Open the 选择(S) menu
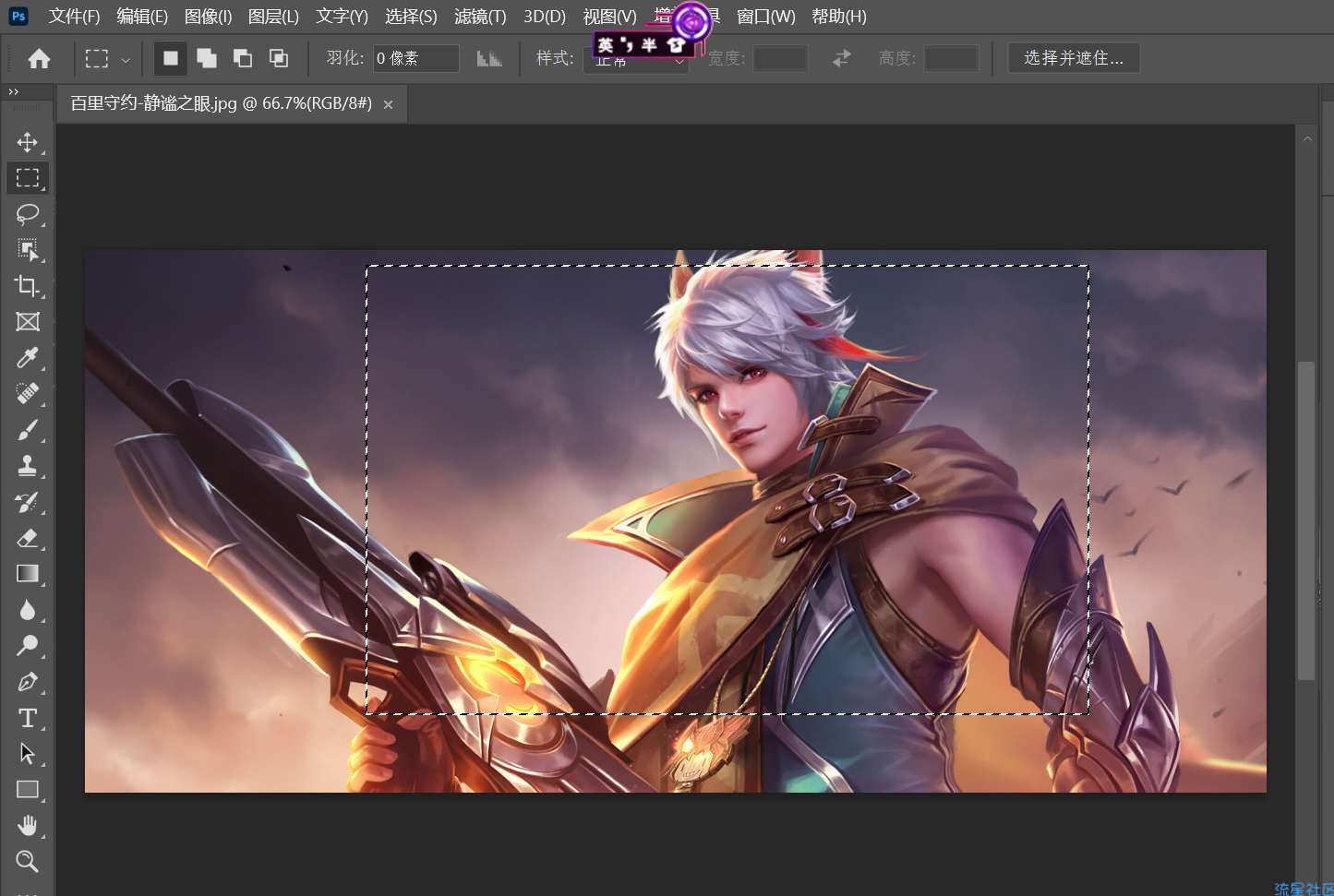This screenshot has width=1334, height=896. click(411, 17)
